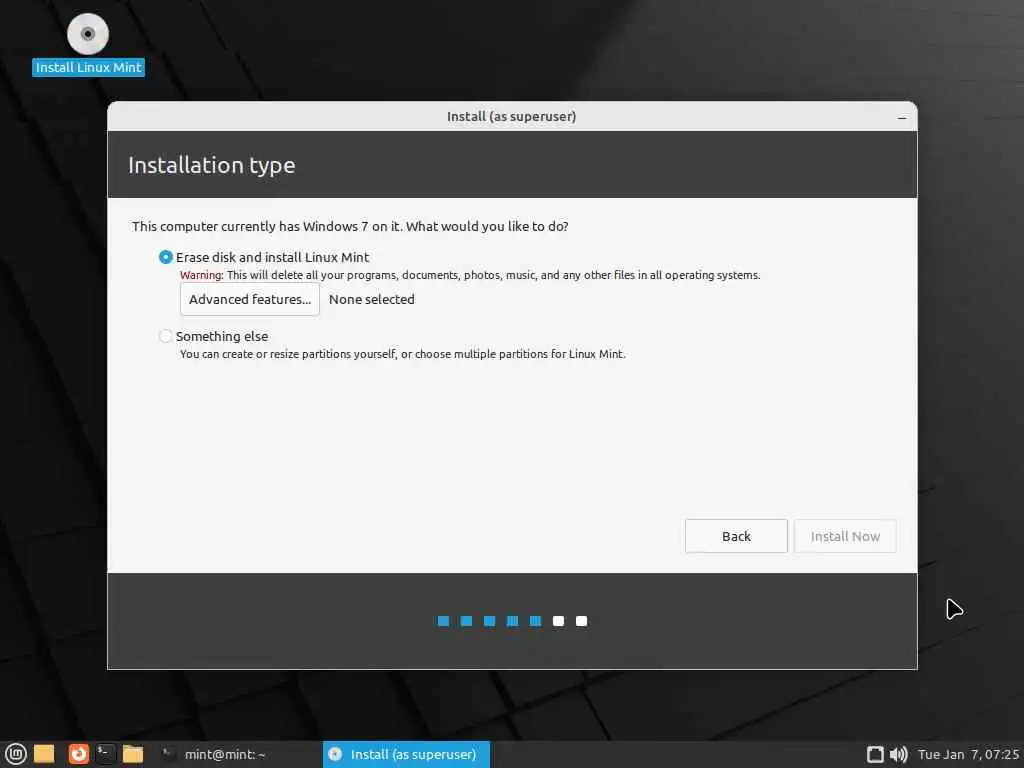Image resolution: width=1024 pixels, height=768 pixels.
Task: Launch Firefox from the taskbar
Action: (78, 754)
